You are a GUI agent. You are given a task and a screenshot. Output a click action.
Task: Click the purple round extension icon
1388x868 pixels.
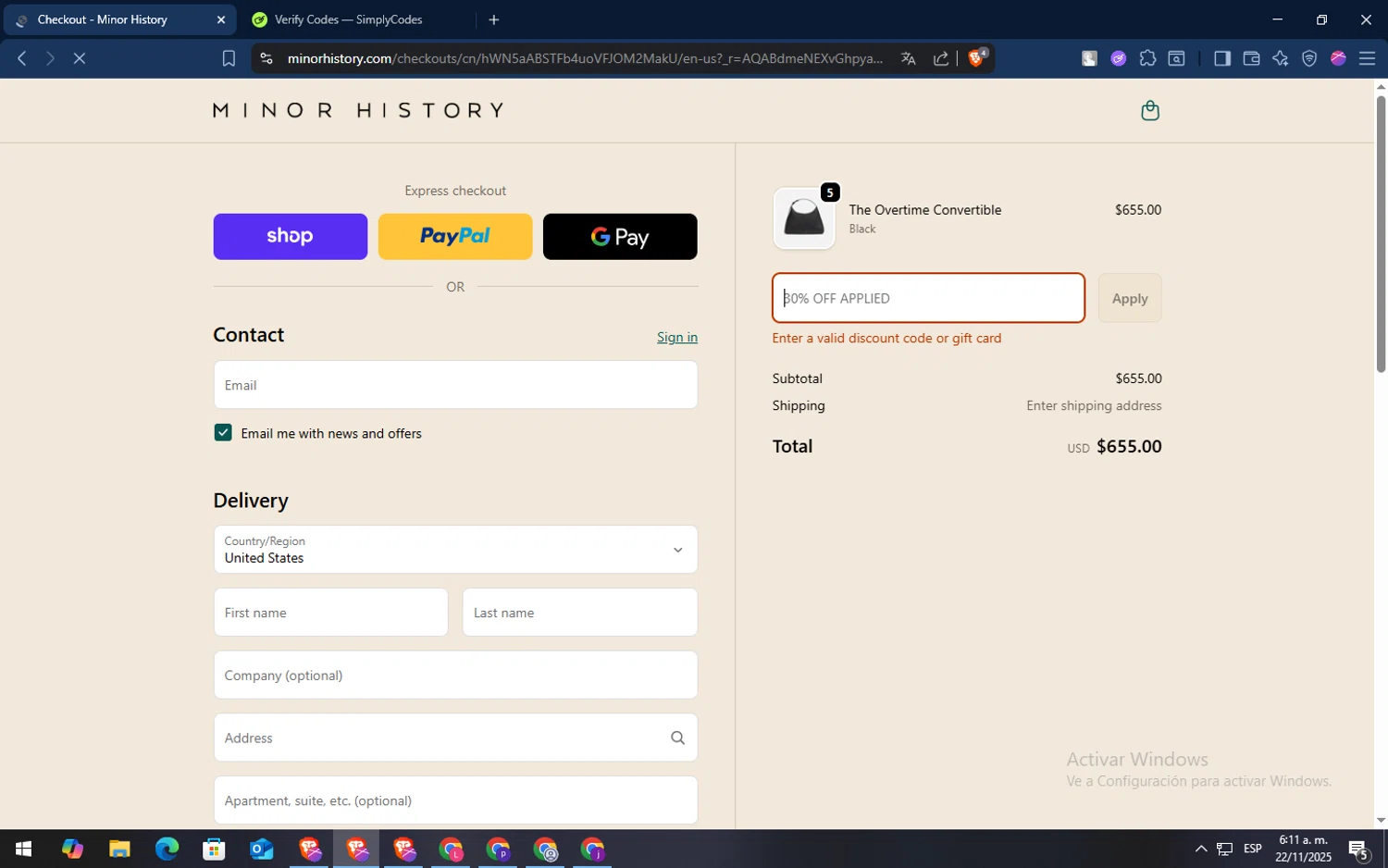[x=1119, y=58]
